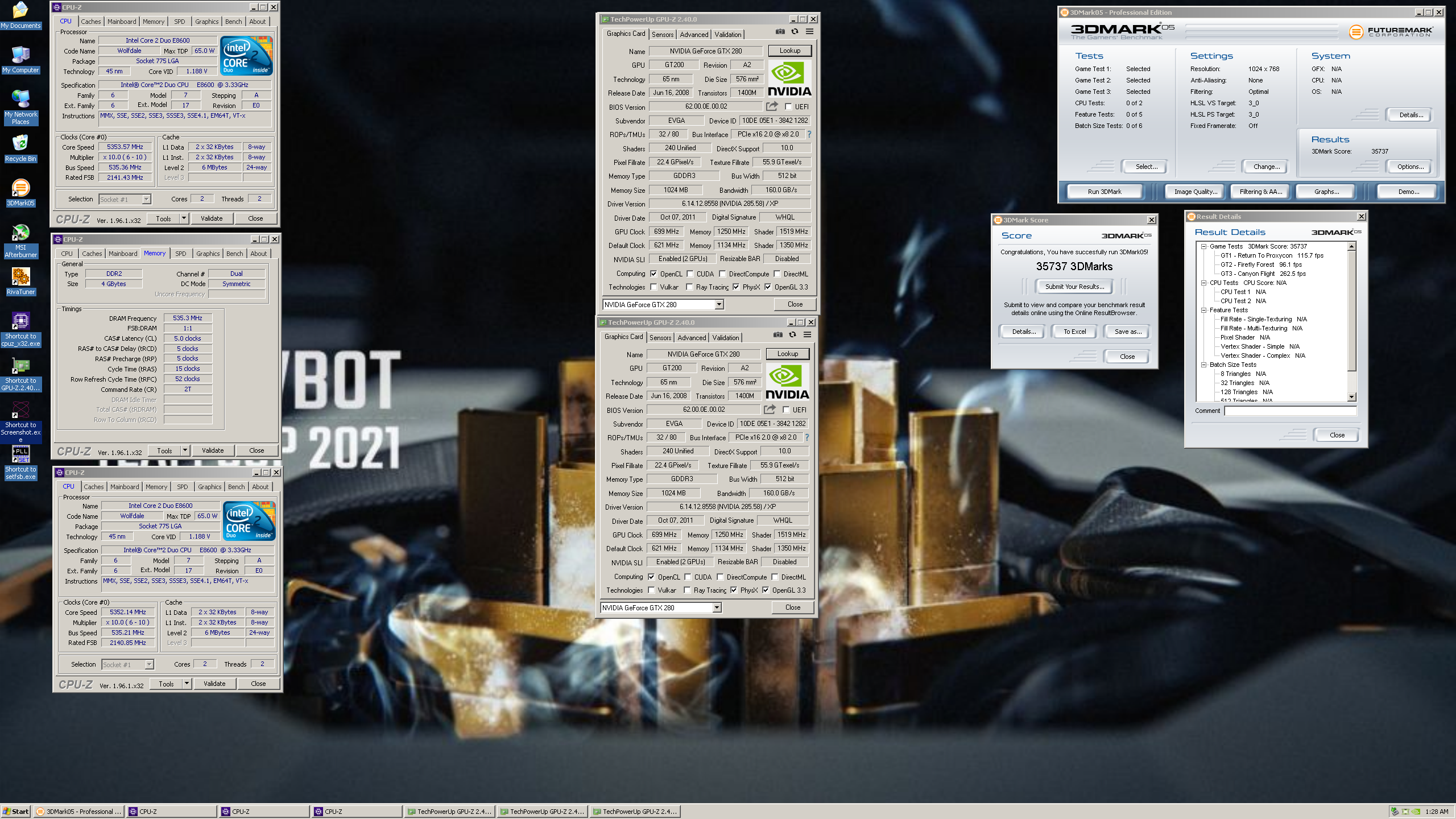Collapse Feature Tests node in Result Details
Image resolution: width=1456 pixels, height=819 pixels.
coord(1204,310)
